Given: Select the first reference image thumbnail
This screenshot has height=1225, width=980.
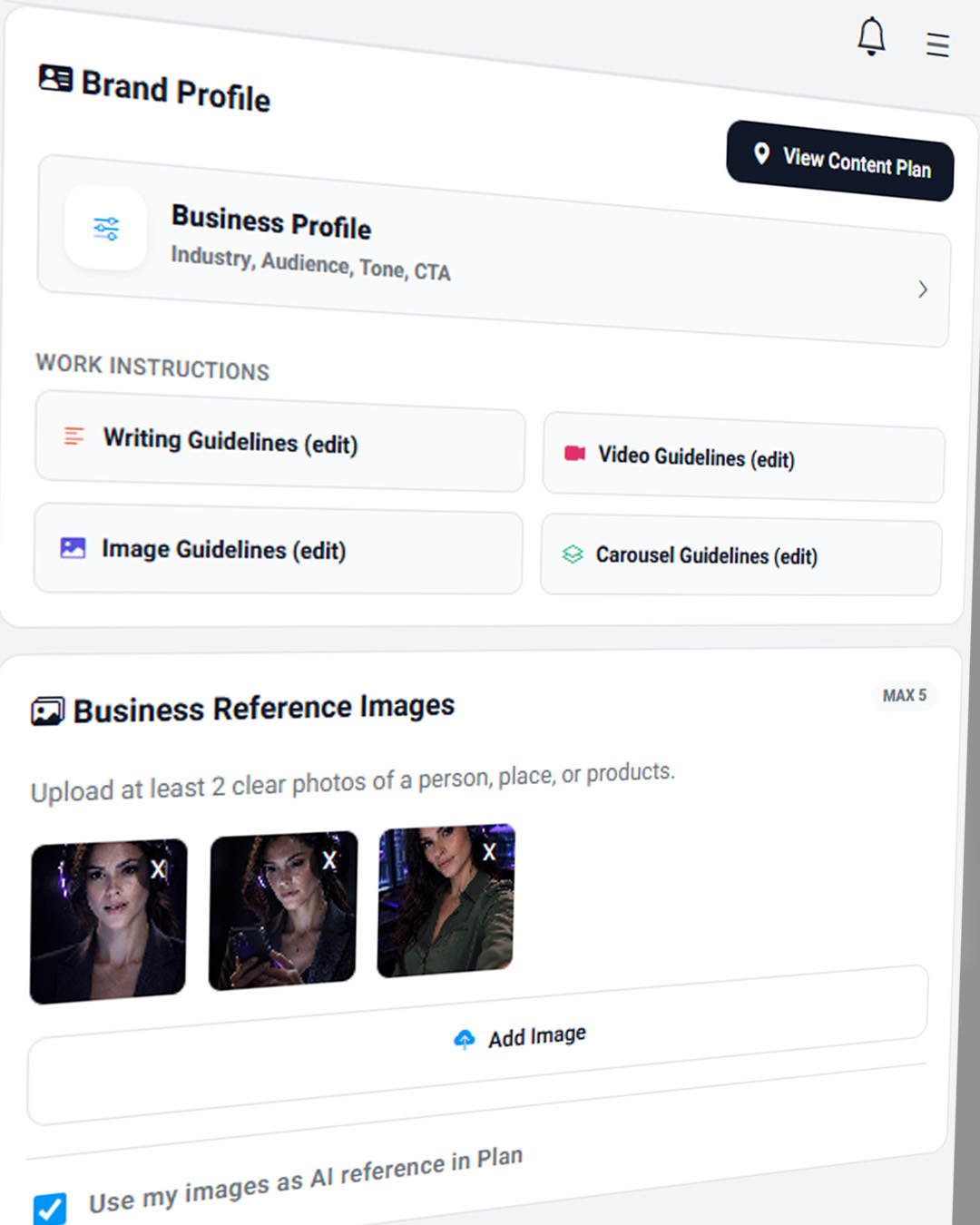Looking at the screenshot, I should coord(108,921).
